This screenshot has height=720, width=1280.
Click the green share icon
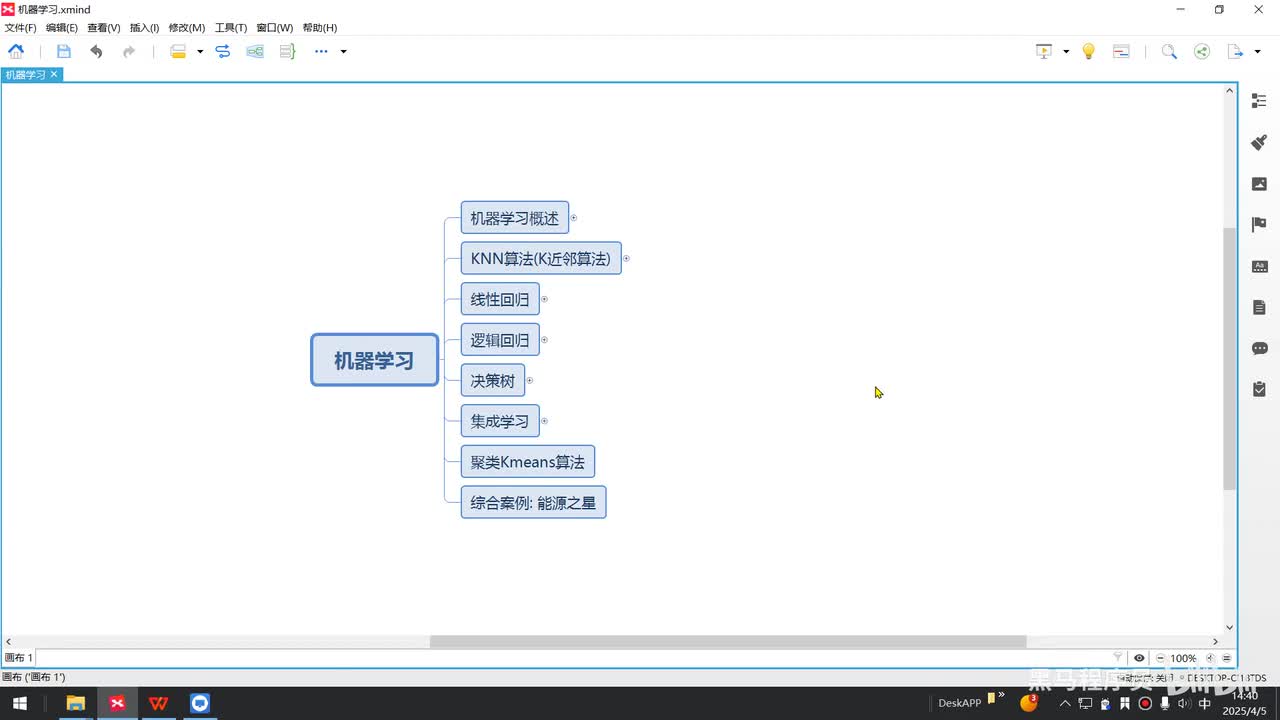click(x=1202, y=51)
